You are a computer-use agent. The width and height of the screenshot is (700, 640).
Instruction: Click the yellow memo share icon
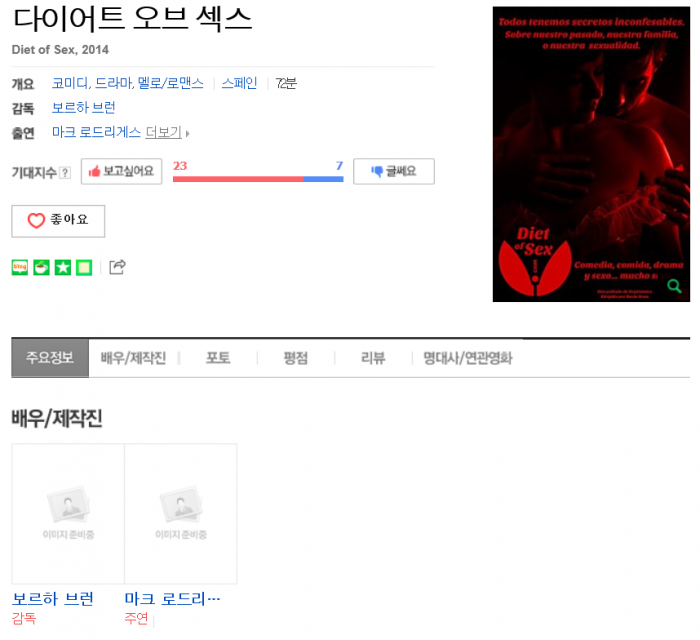[x=84, y=267]
